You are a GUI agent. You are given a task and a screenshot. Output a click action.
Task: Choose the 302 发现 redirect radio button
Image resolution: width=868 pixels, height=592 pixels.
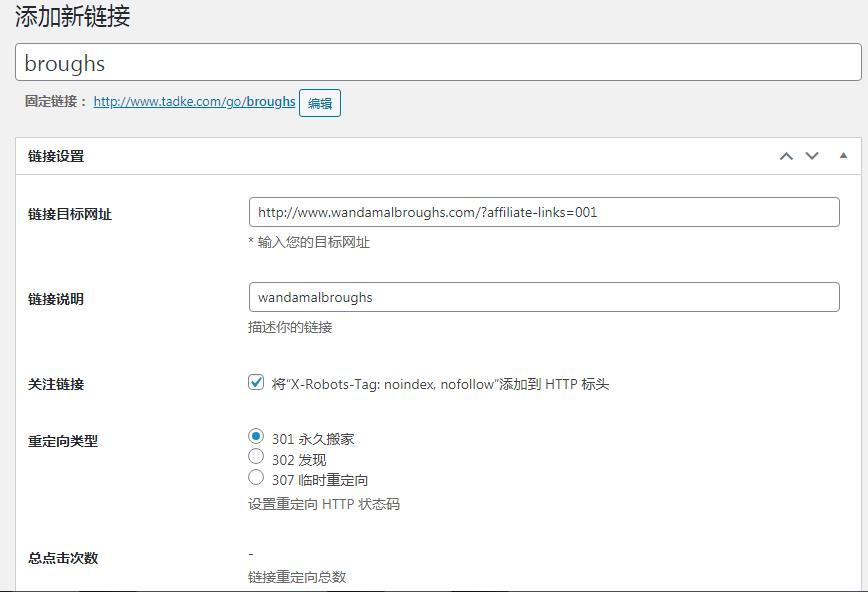[256, 457]
